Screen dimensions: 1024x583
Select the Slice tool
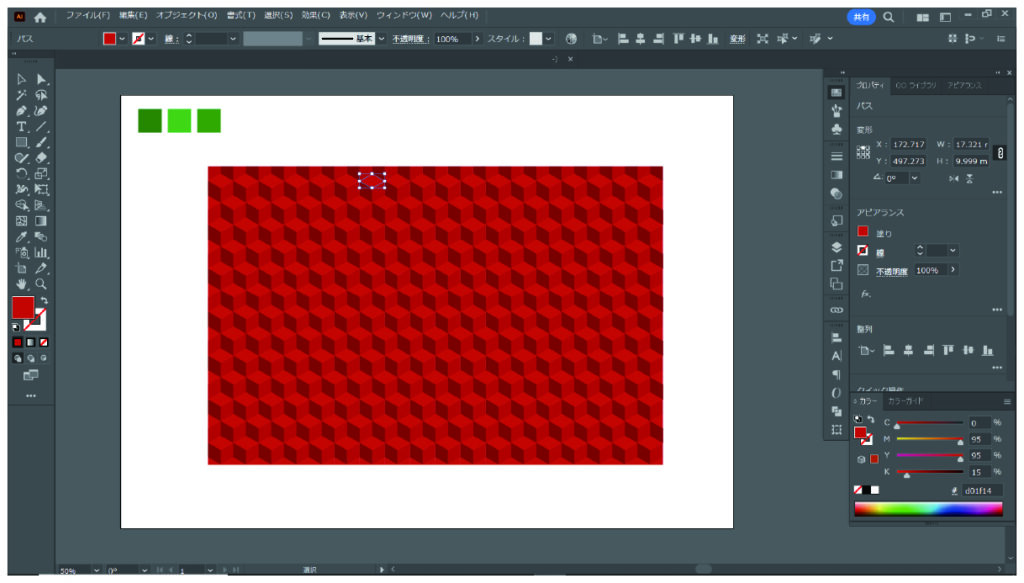pos(41,268)
